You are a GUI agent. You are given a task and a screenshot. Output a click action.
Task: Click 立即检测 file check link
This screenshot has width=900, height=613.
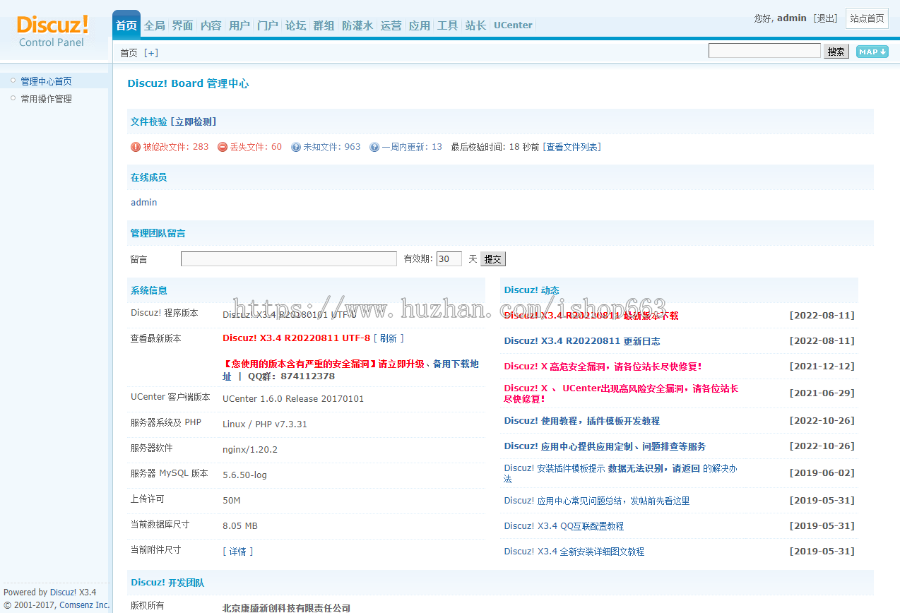[x=193, y=122]
